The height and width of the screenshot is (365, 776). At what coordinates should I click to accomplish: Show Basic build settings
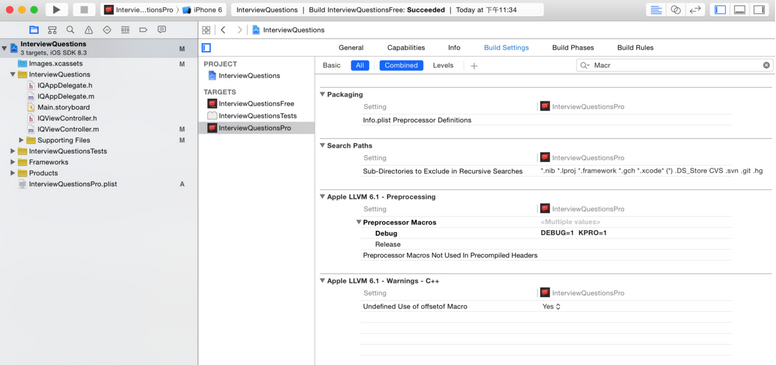332,65
